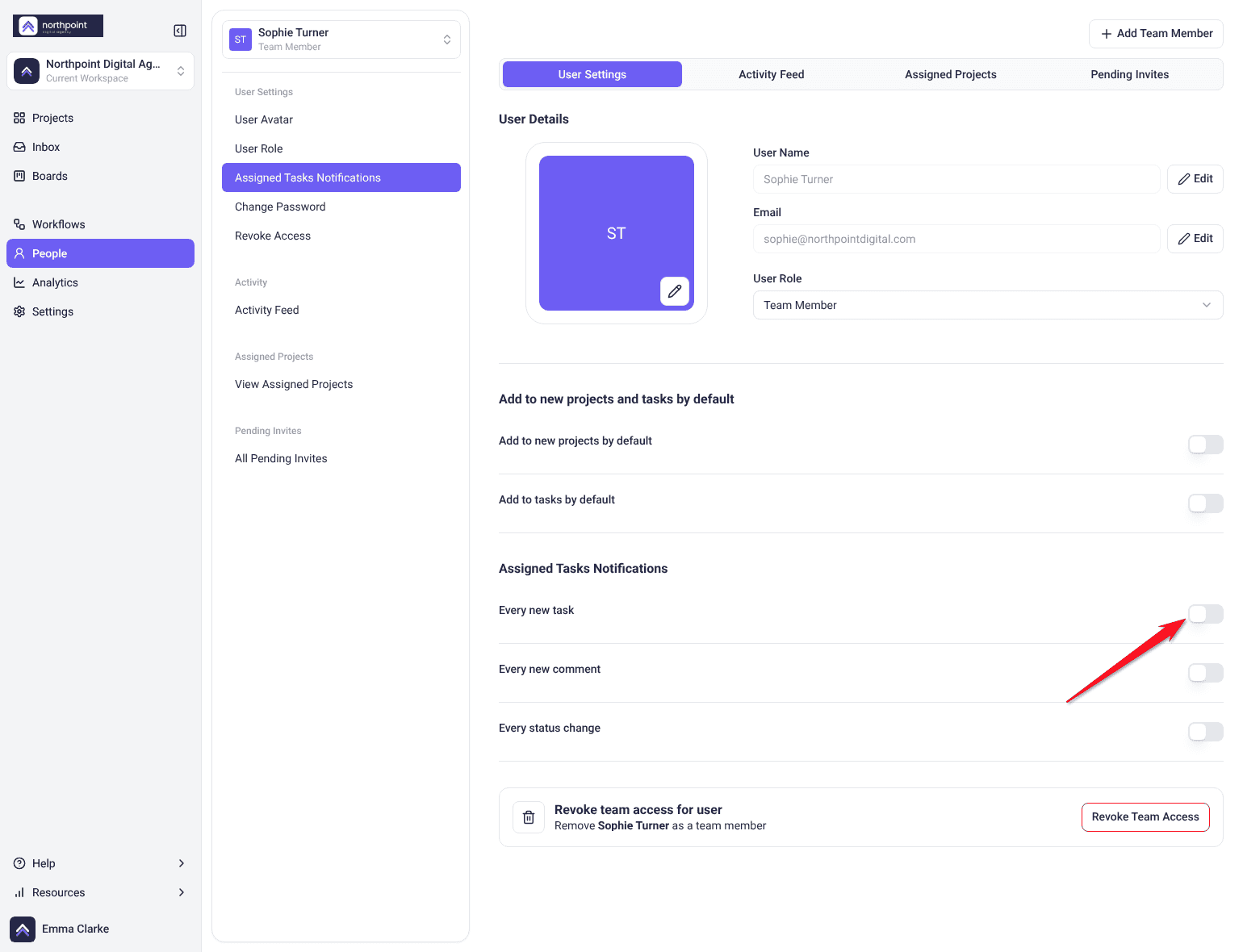Open the workspace switcher dropdown
1243x952 pixels.
pyautogui.click(x=100, y=71)
